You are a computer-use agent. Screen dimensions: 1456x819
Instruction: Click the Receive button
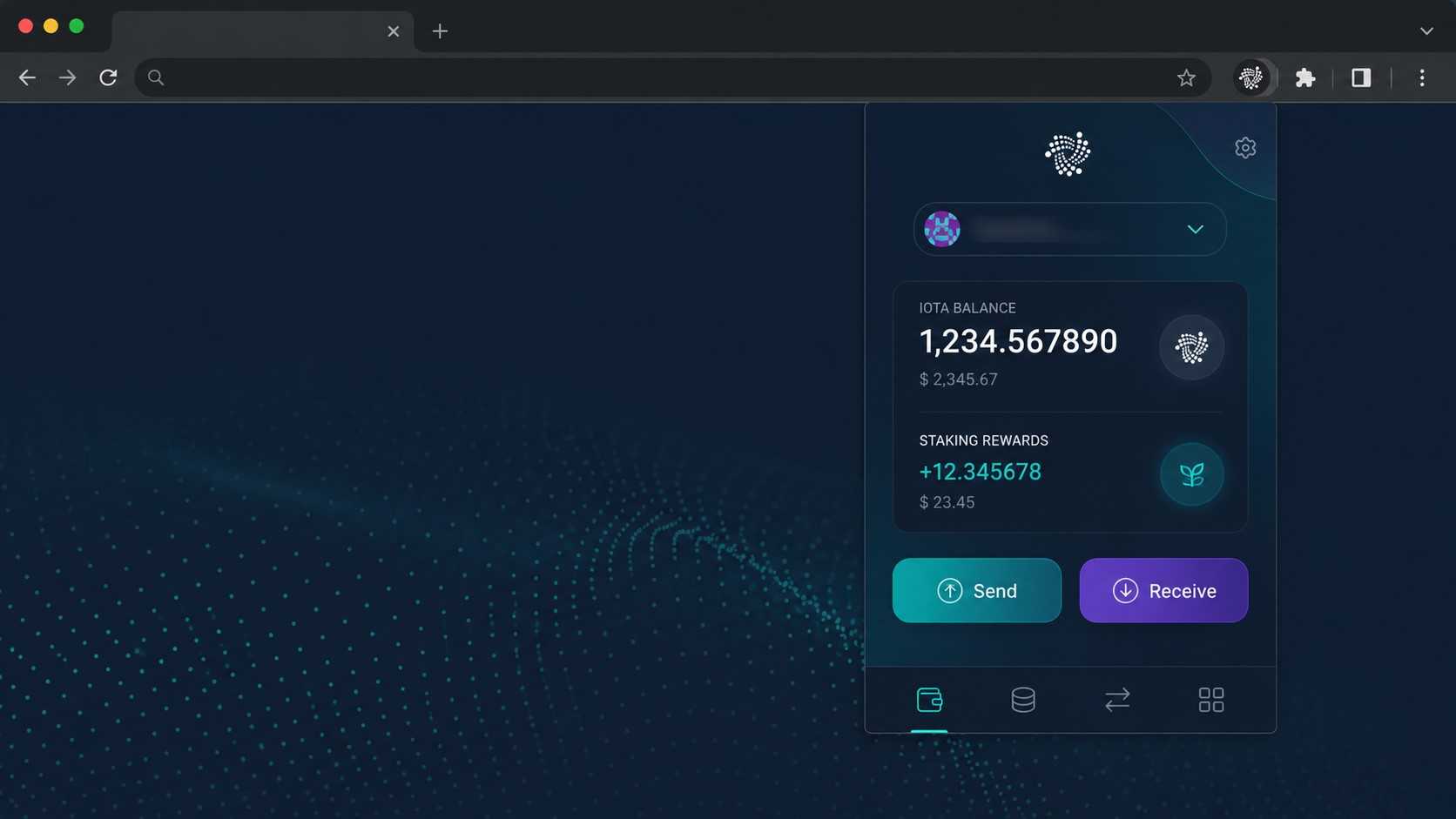1163,590
